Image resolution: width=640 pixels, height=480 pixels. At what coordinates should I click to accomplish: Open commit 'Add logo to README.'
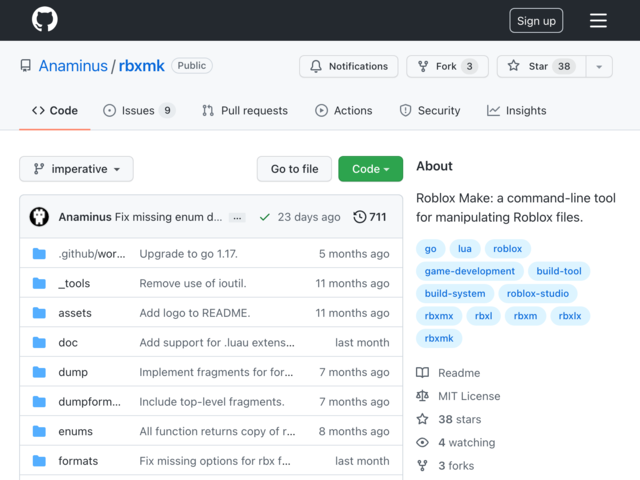pyautogui.click(x=195, y=313)
